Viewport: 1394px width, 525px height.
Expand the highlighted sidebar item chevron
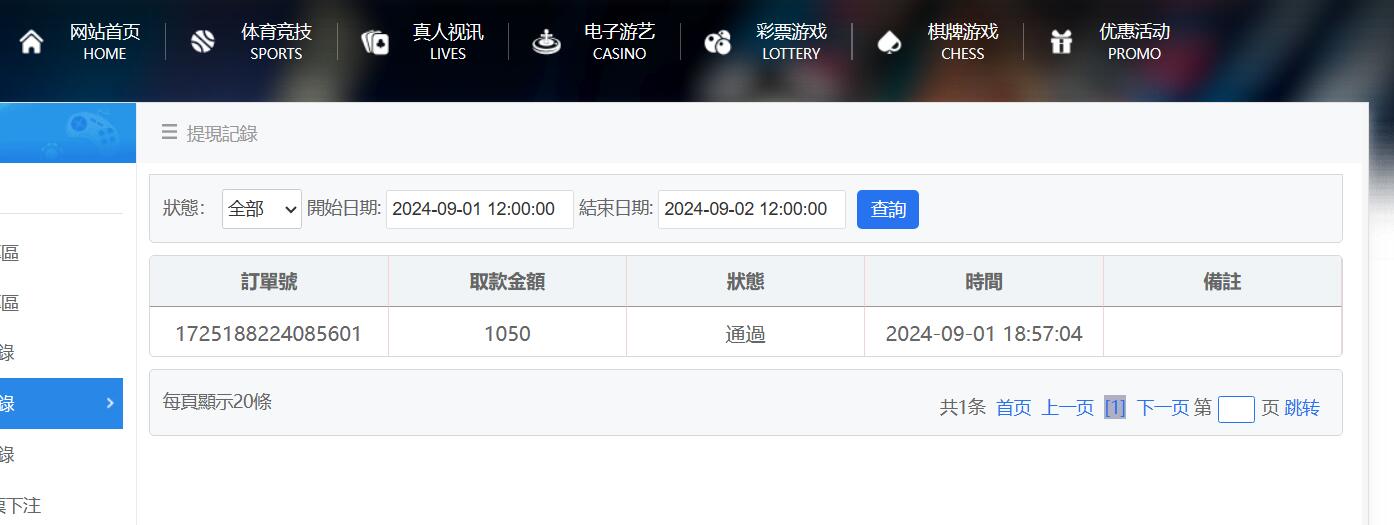(x=110, y=403)
